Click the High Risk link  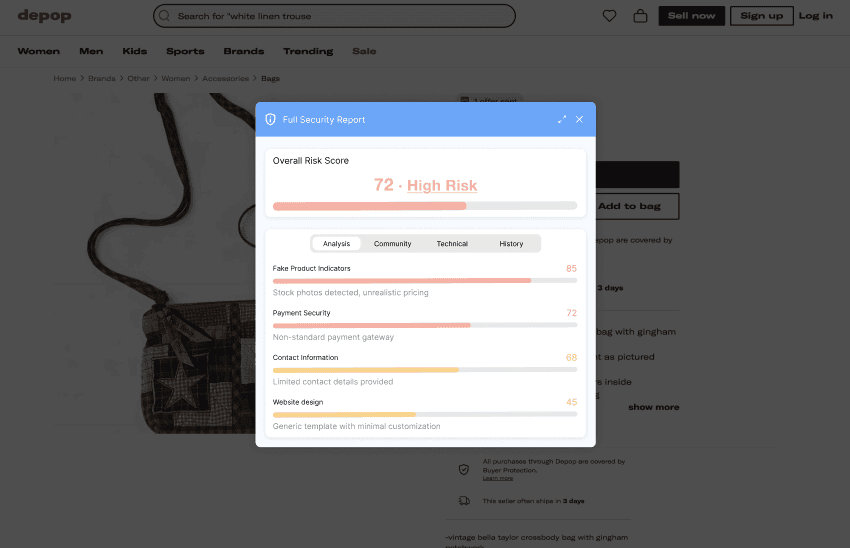coord(442,185)
